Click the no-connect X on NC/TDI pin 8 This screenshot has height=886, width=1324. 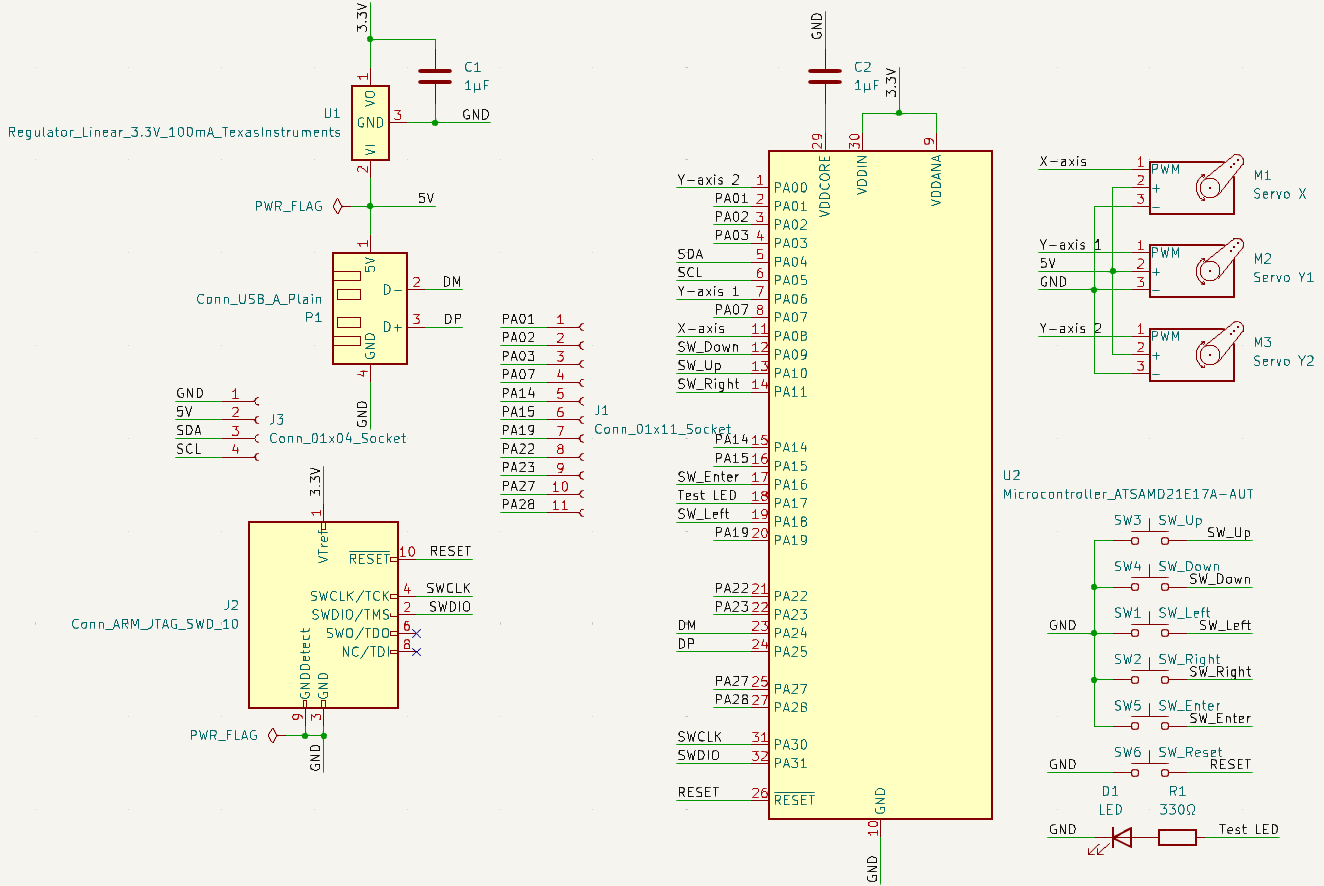(x=416, y=652)
